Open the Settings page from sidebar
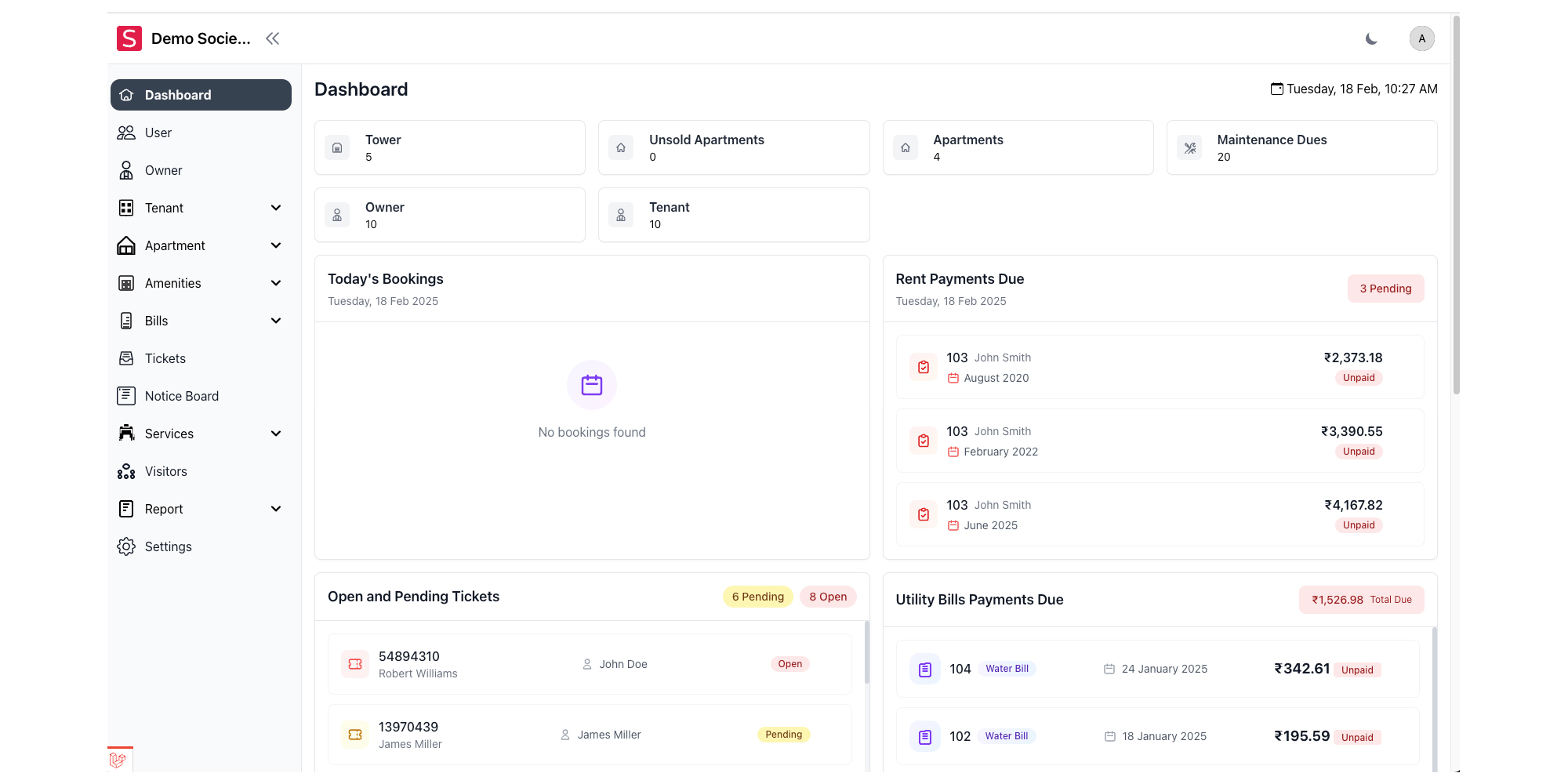Image resolution: width=1568 pixels, height=784 pixels. coord(168,546)
